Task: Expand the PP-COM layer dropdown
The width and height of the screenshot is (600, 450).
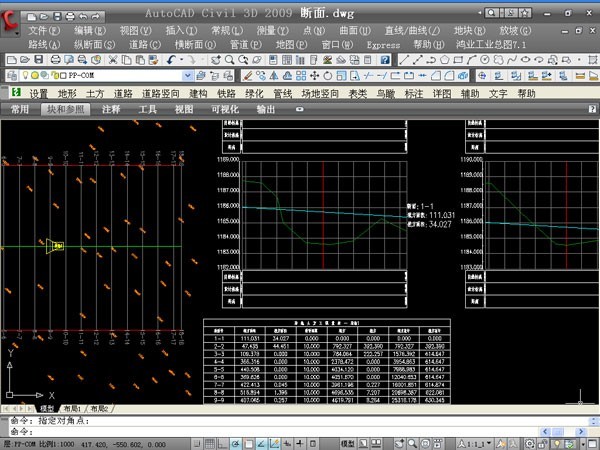Action: (x=187, y=76)
